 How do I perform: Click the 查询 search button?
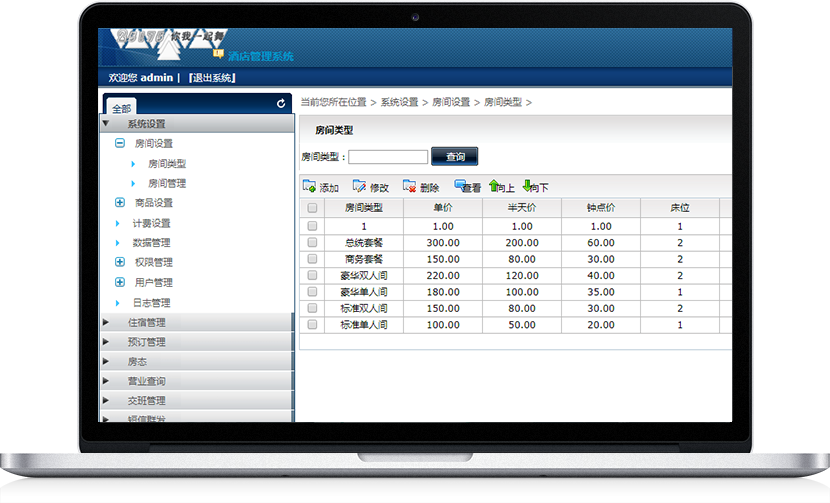[x=455, y=157]
